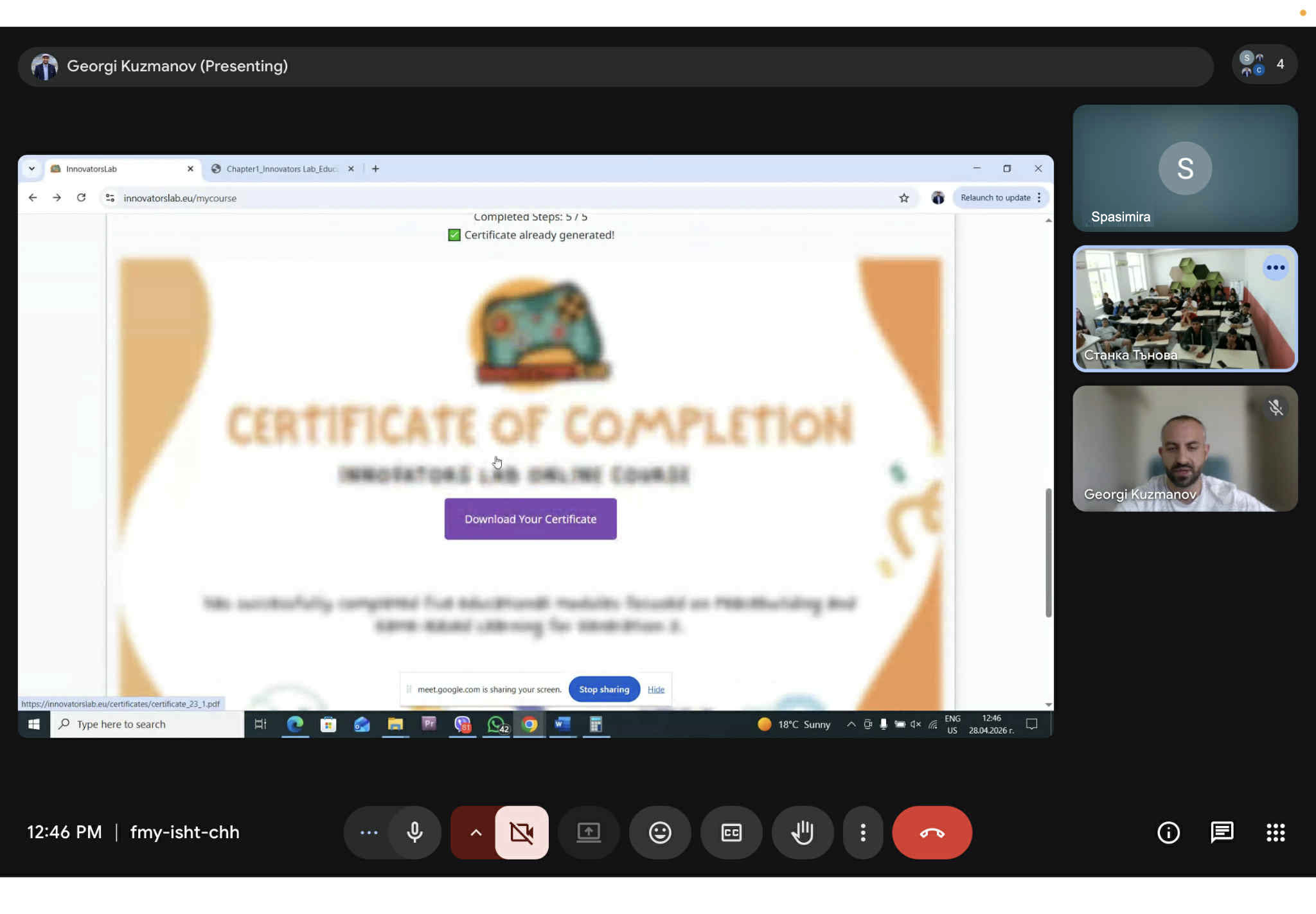1316x914 pixels.
Task: Switch to InnovatorsLab browser tab
Action: tap(122, 169)
